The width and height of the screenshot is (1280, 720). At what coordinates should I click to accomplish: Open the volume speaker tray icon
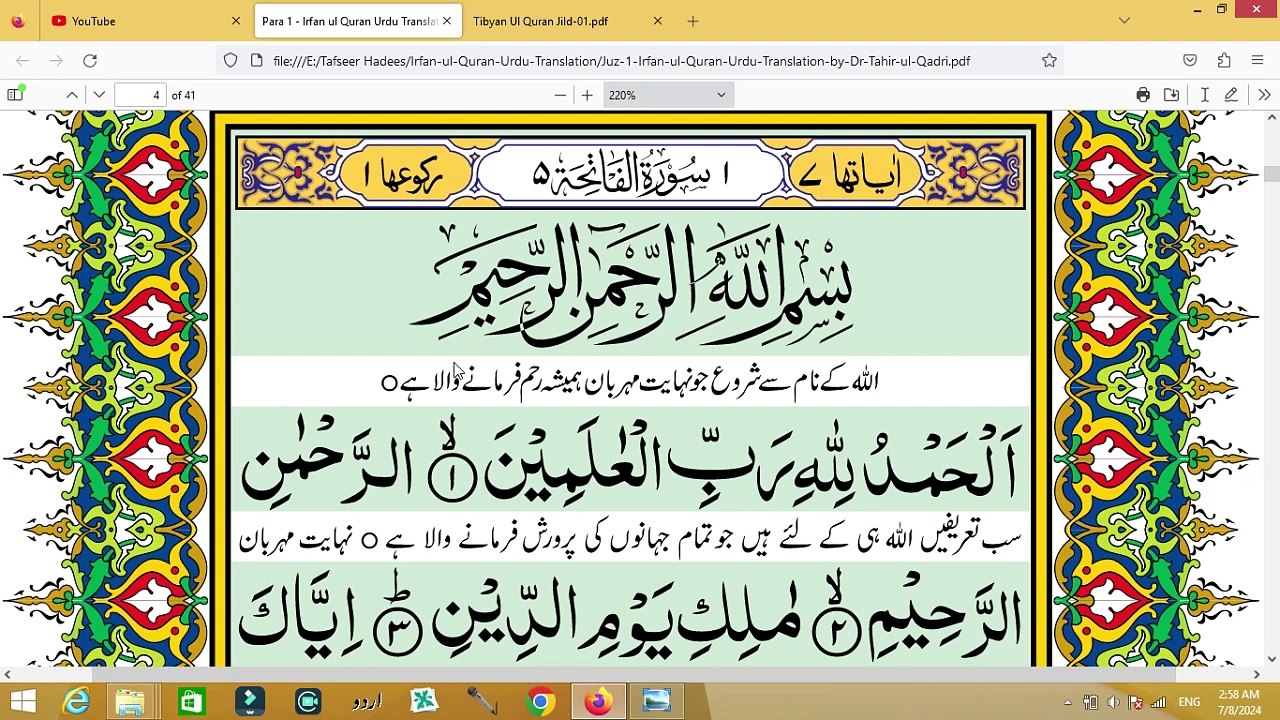[x=1113, y=702]
